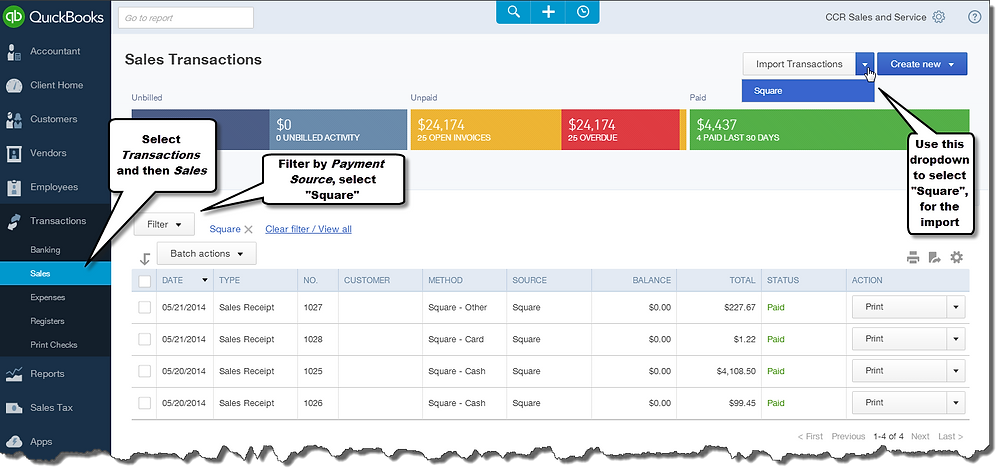
Task: Check the box for receipt 1025
Action: click(145, 371)
